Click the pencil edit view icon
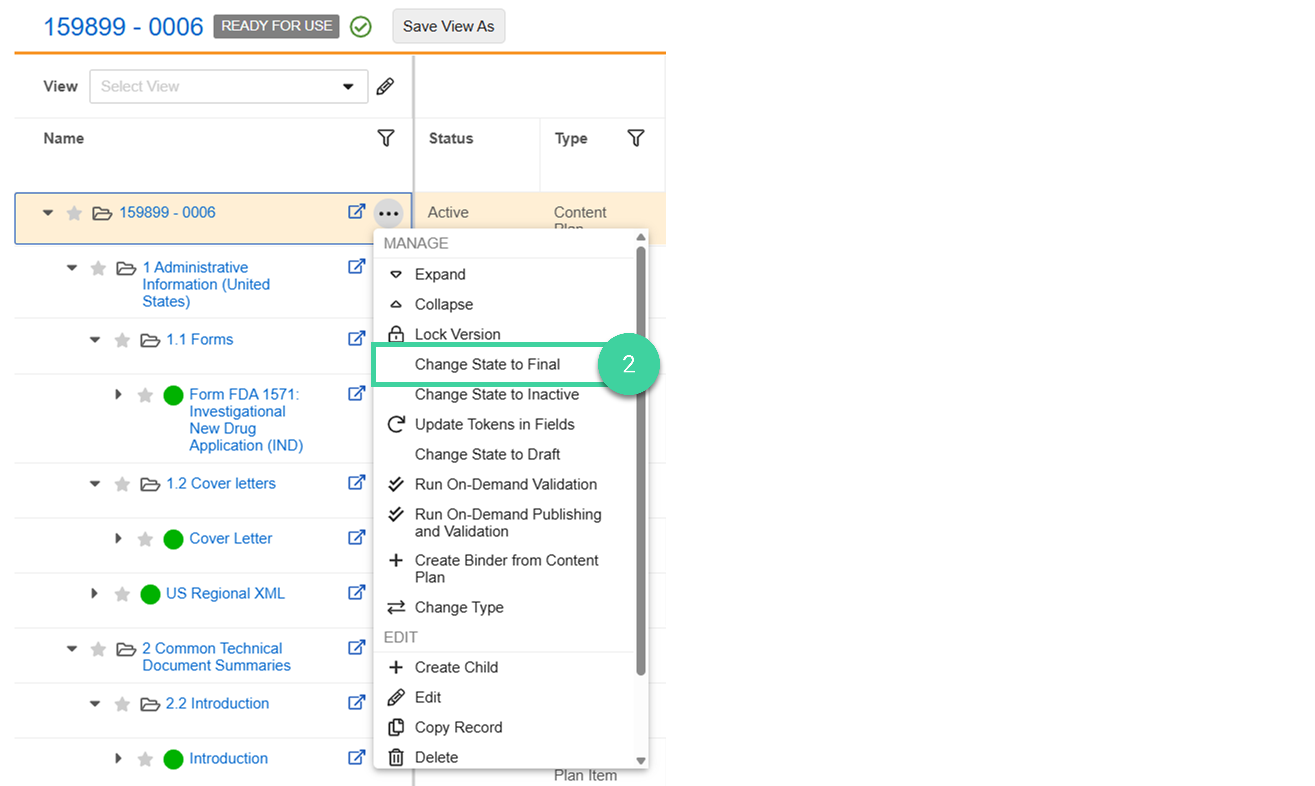Image resolution: width=1315 pixels, height=786 pixels. tap(385, 86)
